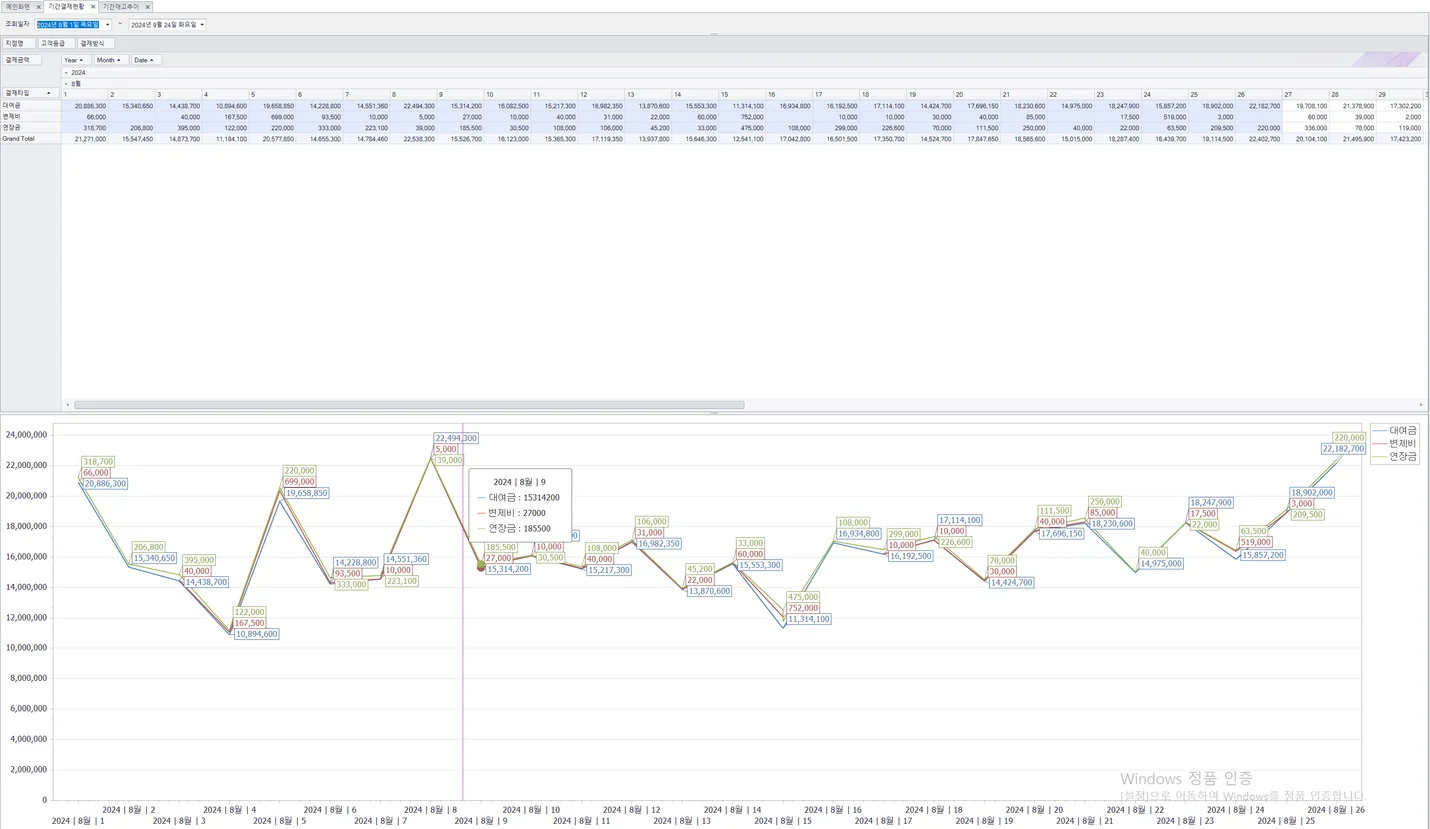Sort by the Year column field
Screen dimensions: 1430x829
point(75,60)
